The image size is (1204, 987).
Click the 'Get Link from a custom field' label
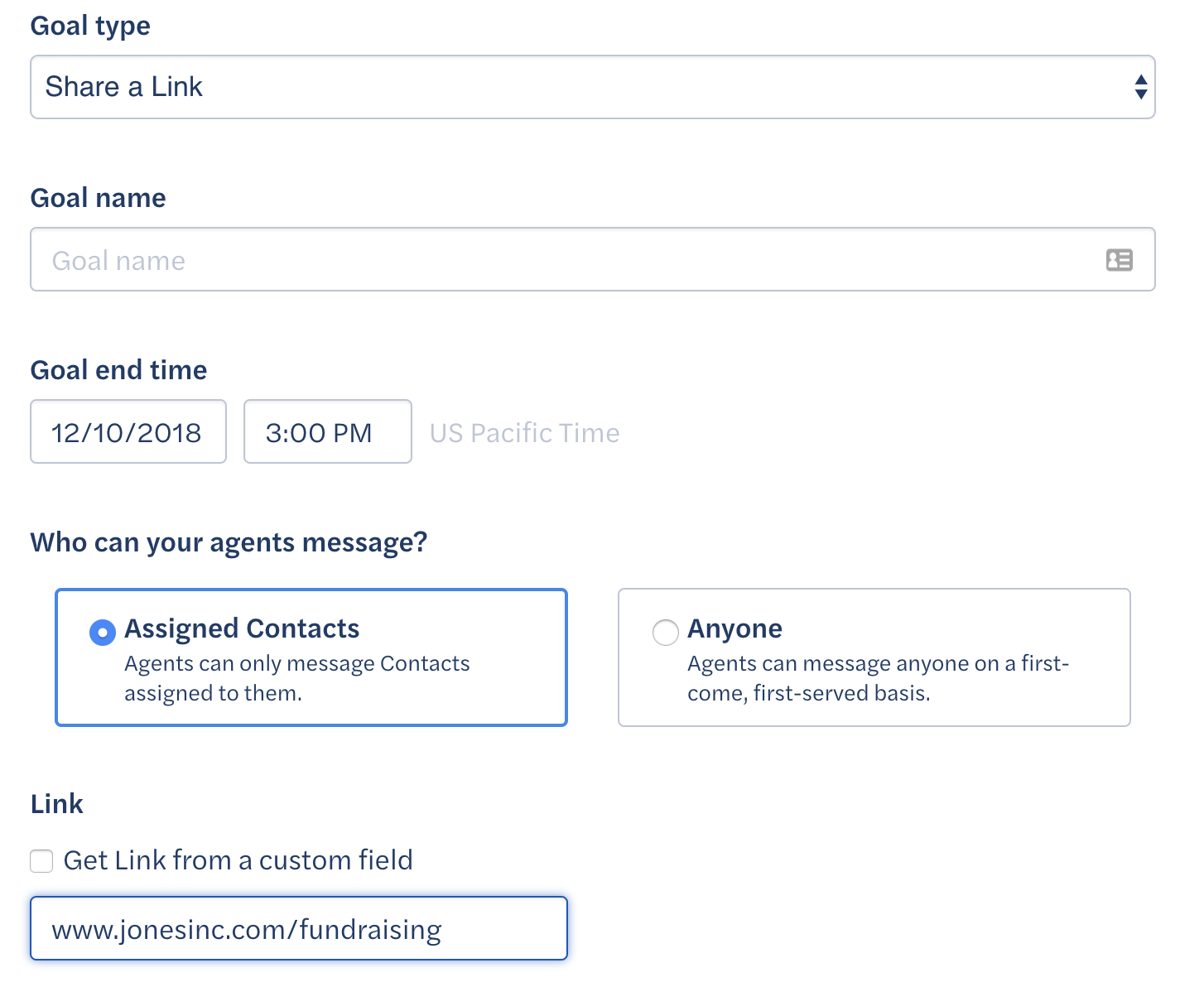238,860
